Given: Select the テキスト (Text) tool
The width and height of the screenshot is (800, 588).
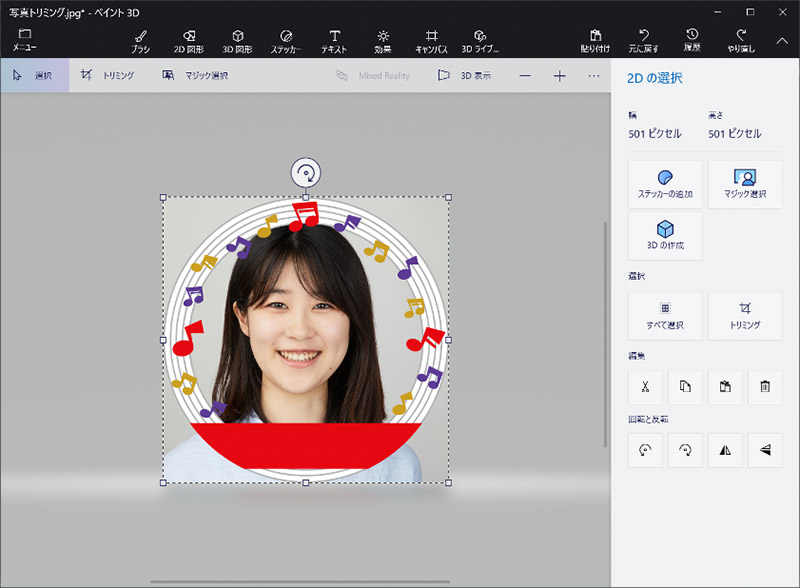Looking at the screenshot, I should 334,40.
